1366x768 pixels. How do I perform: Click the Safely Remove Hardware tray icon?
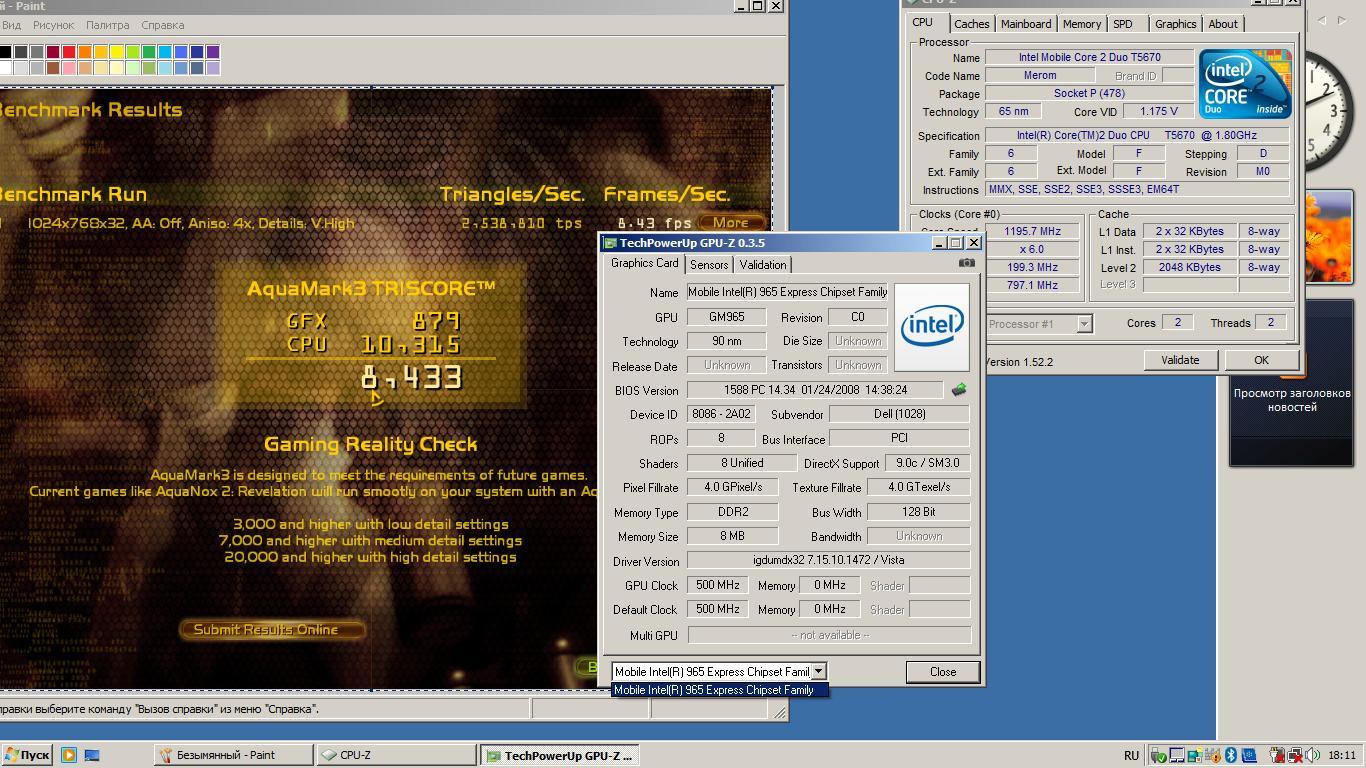1159,756
